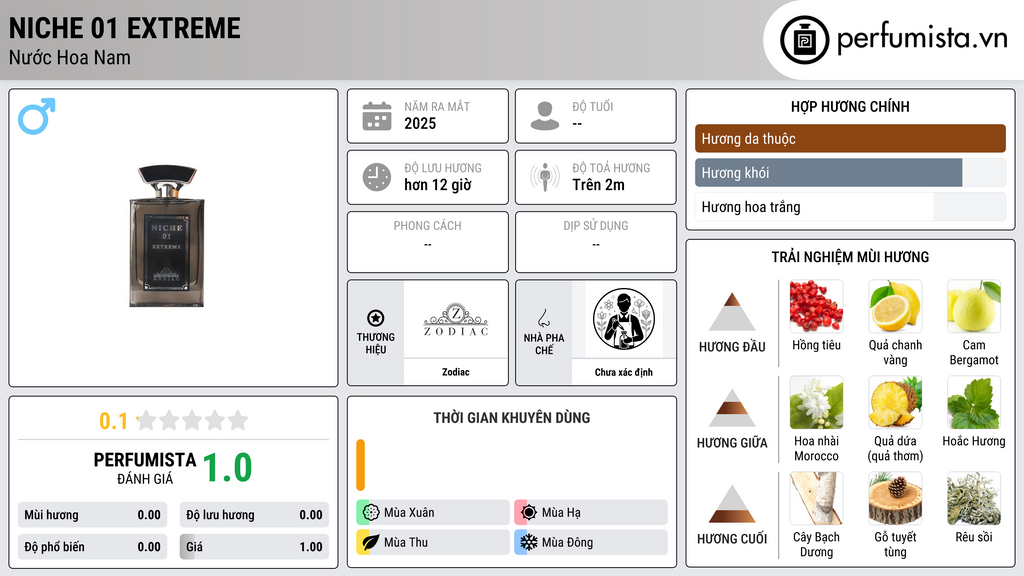Viewport: 1024px width, 576px height.
Task: Click the HƯƠNG GIỮA label
Action: 732,443
